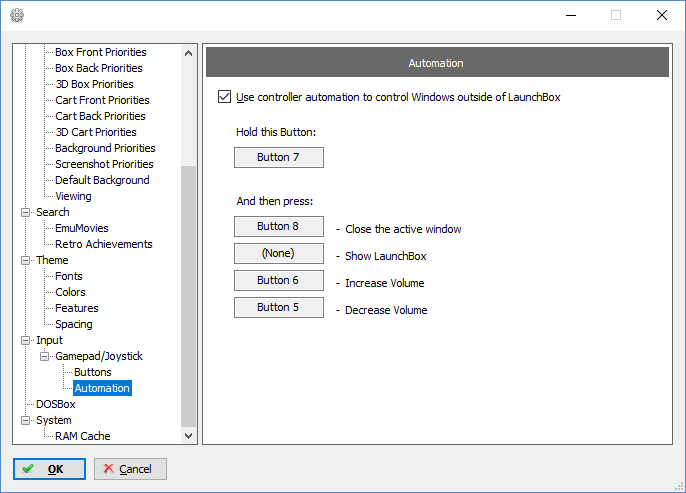The image size is (686, 493).
Task: Minimize the options window
Action: pyautogui.click(x=571, y=15)
